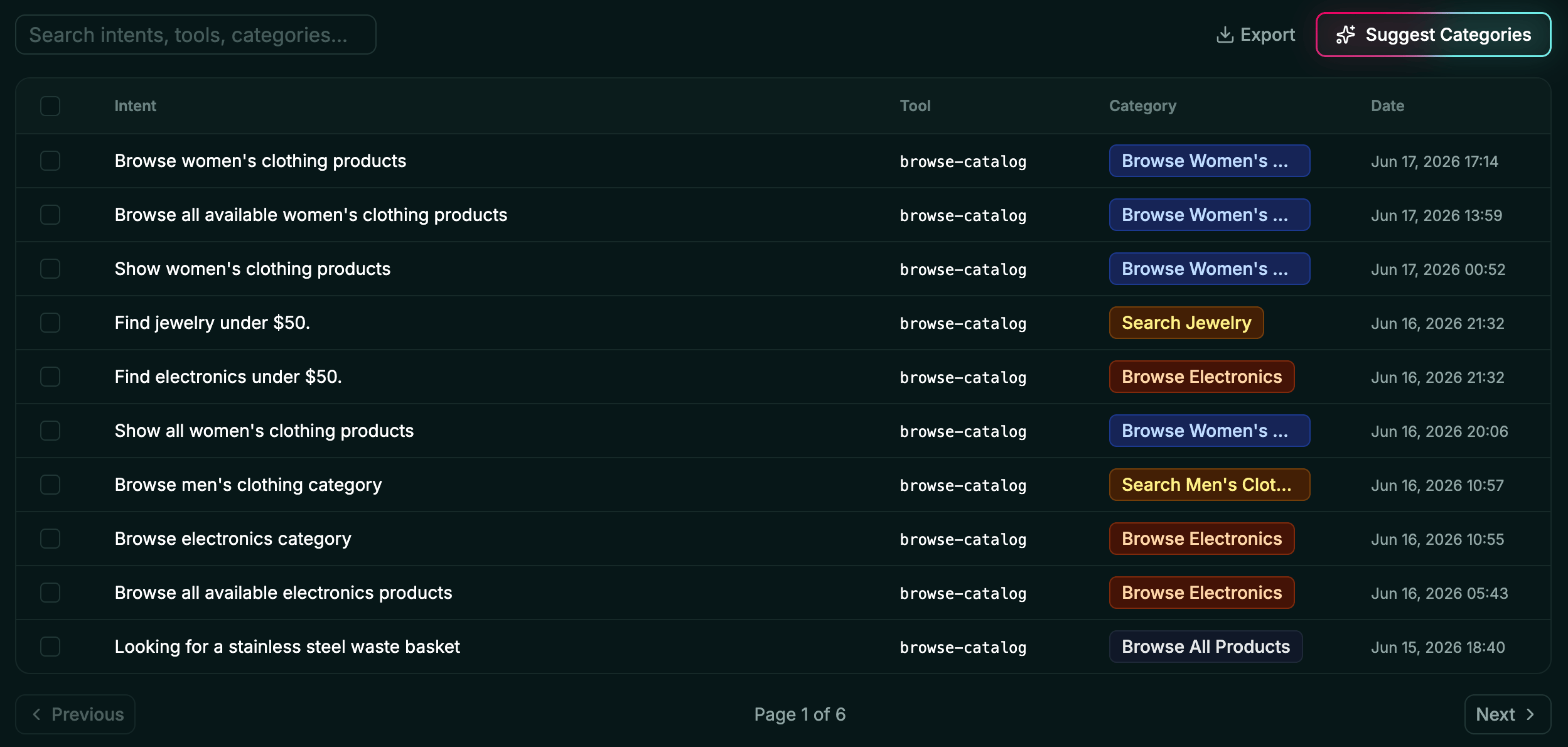
Task: Click intent 'Browse men's clothing category'
Action: point(248,485)
